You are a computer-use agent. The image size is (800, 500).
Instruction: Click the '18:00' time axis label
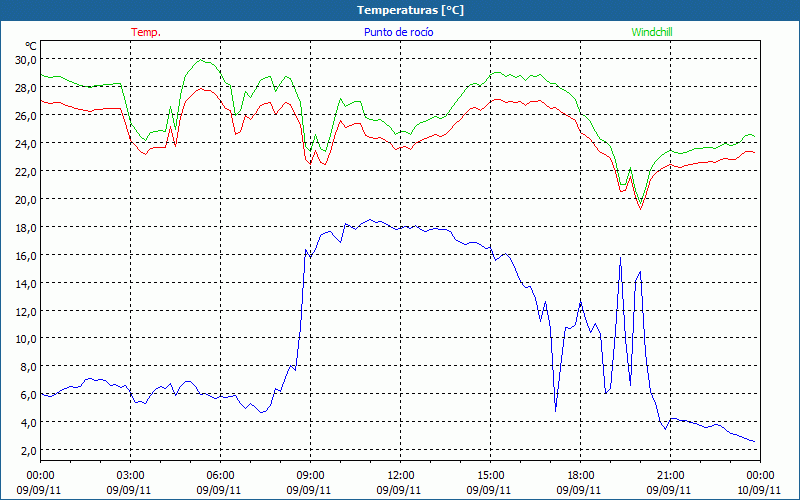pos(581,476)
